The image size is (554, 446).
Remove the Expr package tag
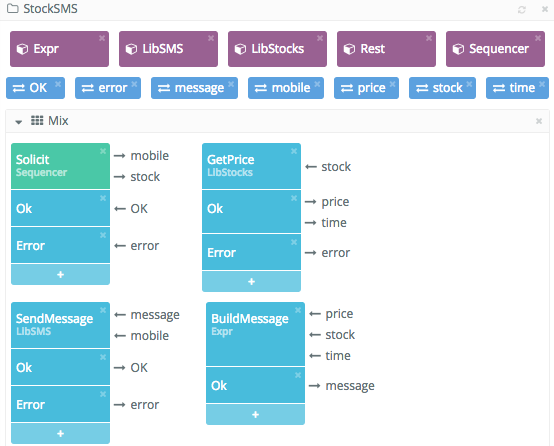click(102, 38)
